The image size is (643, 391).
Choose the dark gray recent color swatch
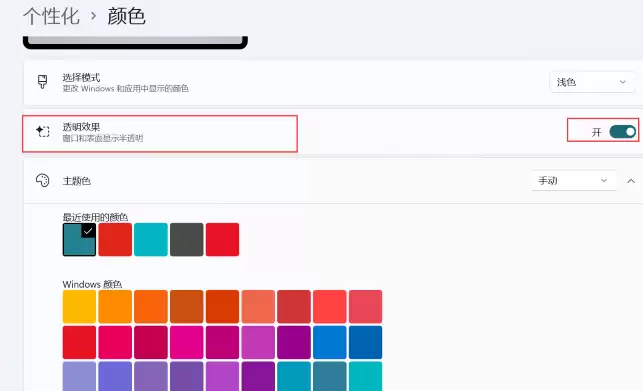pos(187,240)
